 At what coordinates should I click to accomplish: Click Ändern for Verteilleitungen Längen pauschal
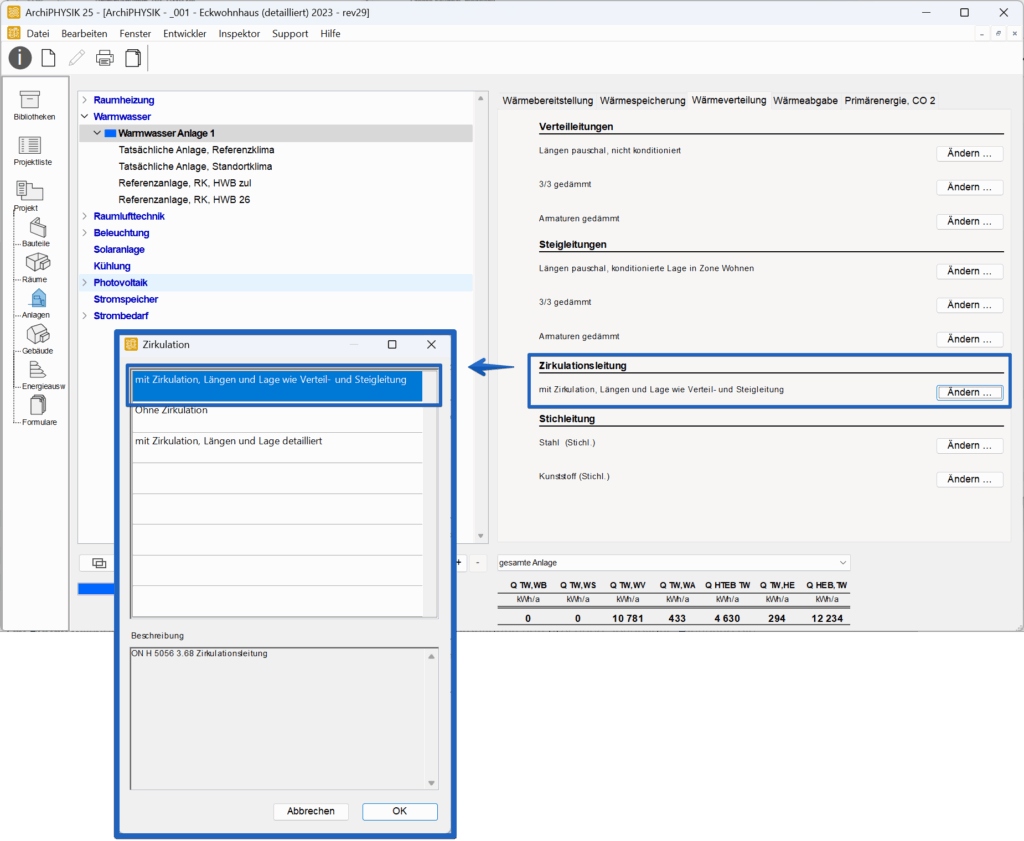(x=970, y=153)
